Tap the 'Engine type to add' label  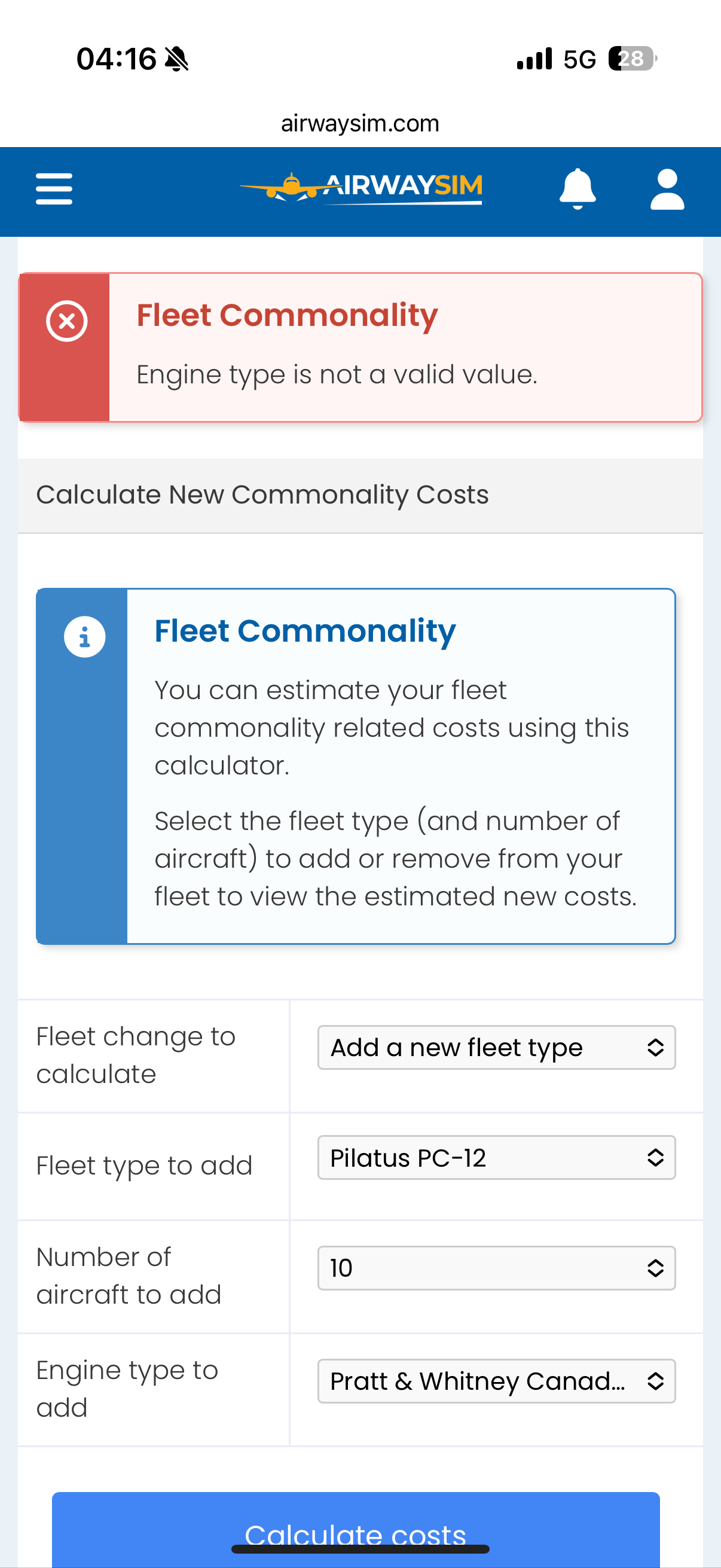pyautogui.click(x=127, y=1389)
